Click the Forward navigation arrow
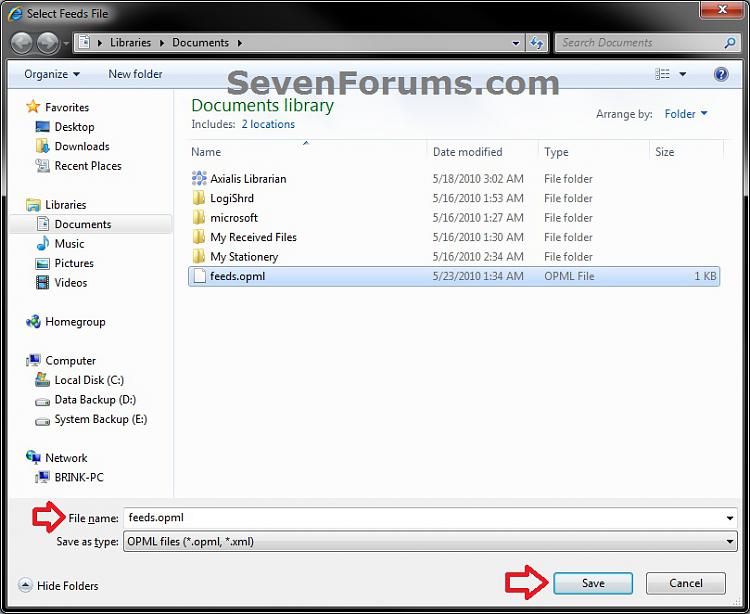750x614 pixels. 48,43
